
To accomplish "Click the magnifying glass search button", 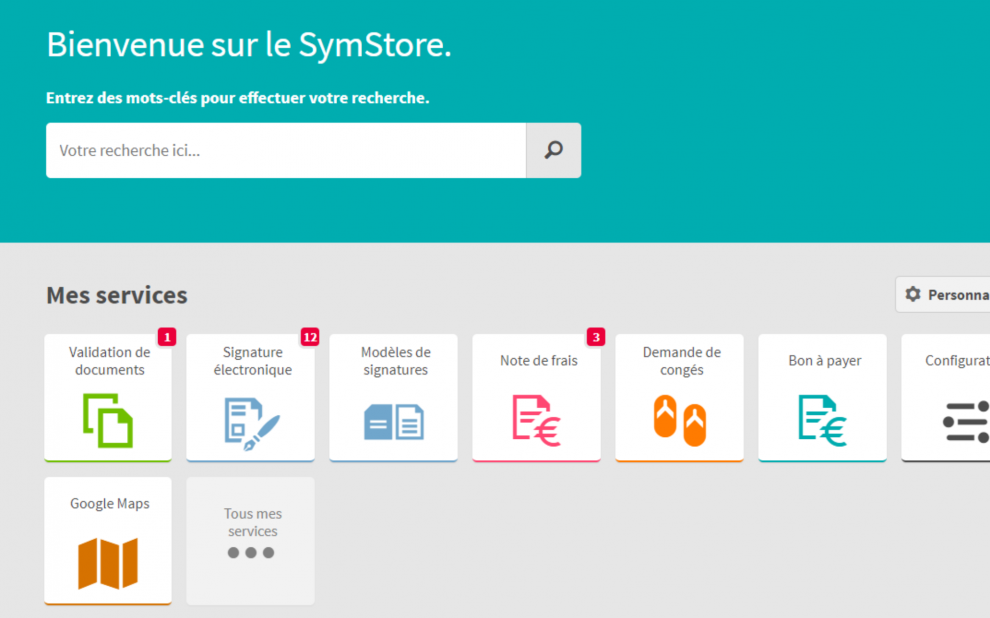I will [x=553, y=150].
